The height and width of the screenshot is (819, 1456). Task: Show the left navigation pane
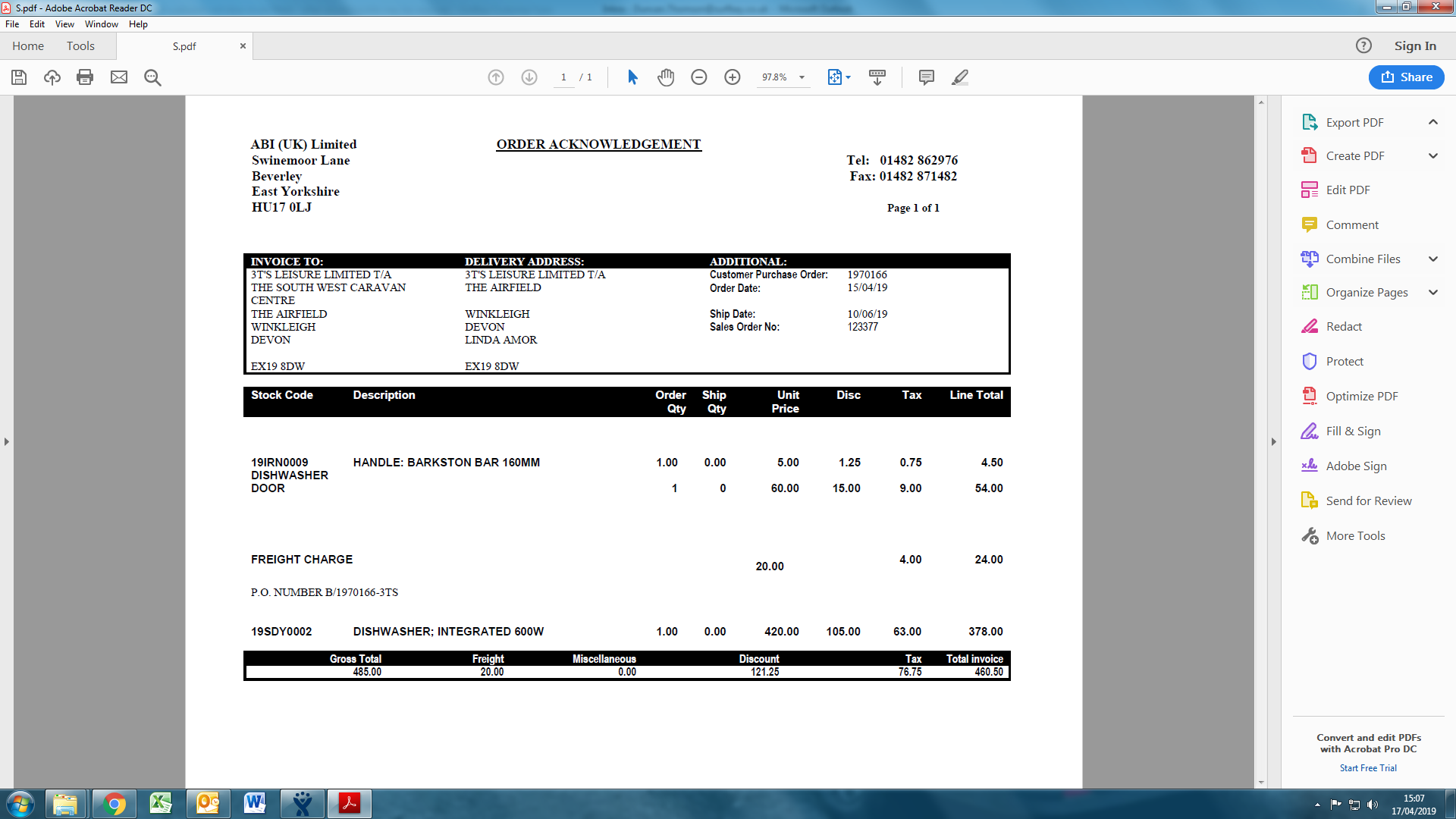[7, 441]
